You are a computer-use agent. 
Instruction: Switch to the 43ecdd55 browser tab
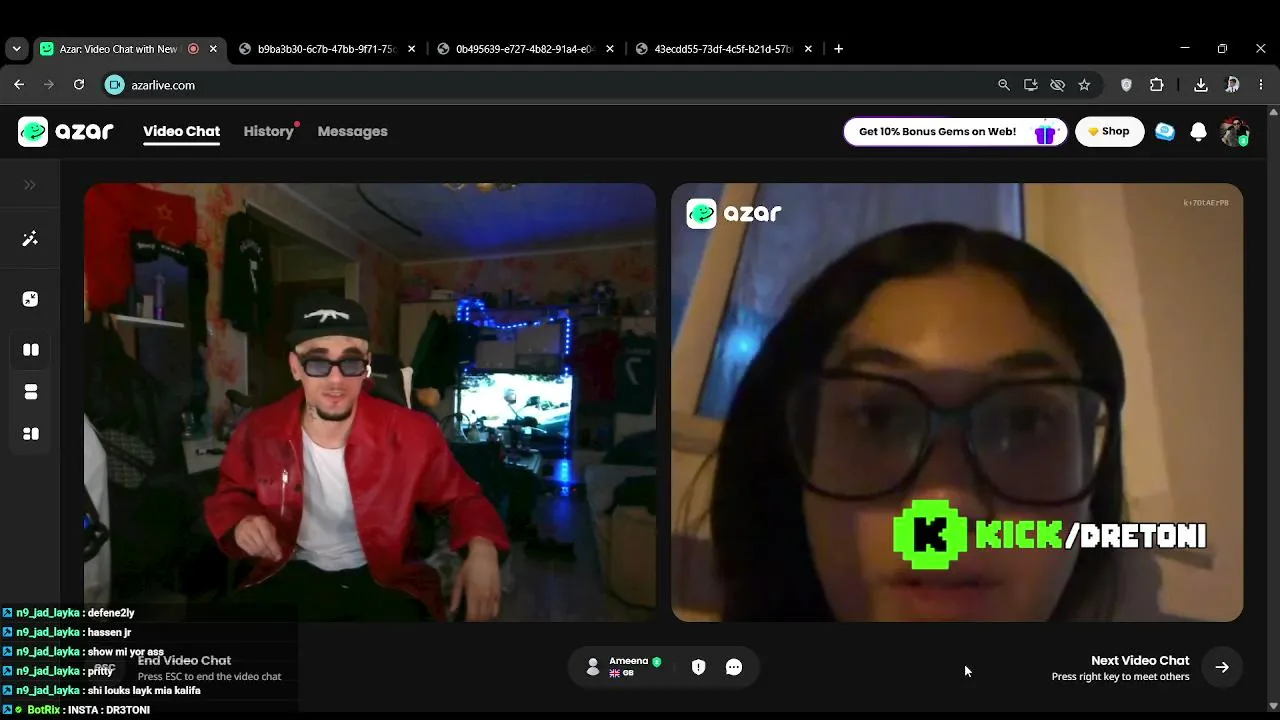724,49
